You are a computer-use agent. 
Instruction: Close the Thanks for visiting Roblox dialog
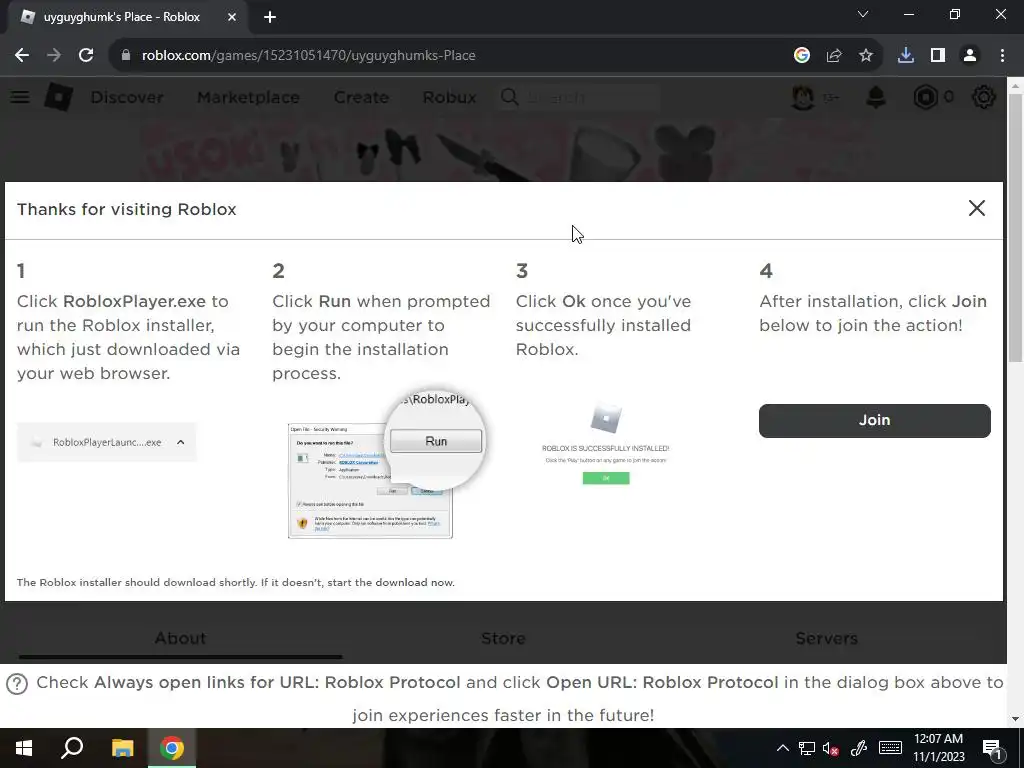coord(976,208)
